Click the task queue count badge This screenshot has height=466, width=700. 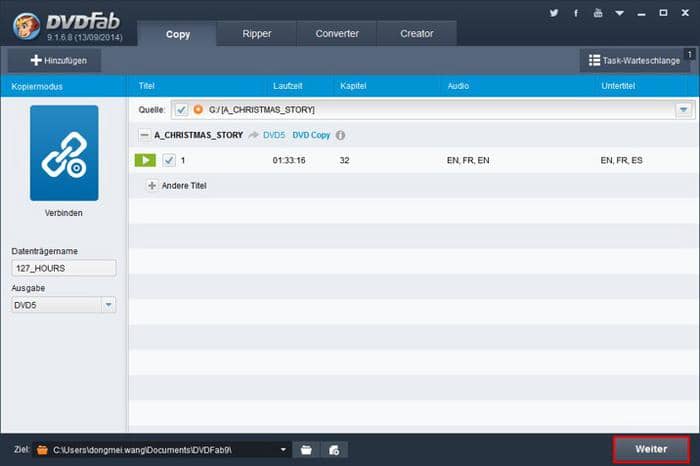pyautogui.click(x=690, y=54)
